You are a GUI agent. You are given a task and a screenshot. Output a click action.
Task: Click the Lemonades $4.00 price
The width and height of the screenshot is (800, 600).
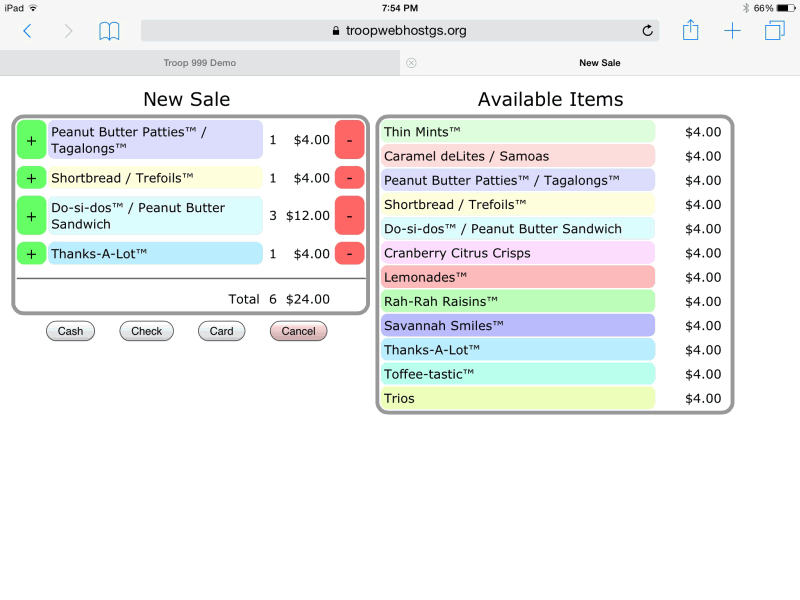pyautogui.click(x=703, y=278)
